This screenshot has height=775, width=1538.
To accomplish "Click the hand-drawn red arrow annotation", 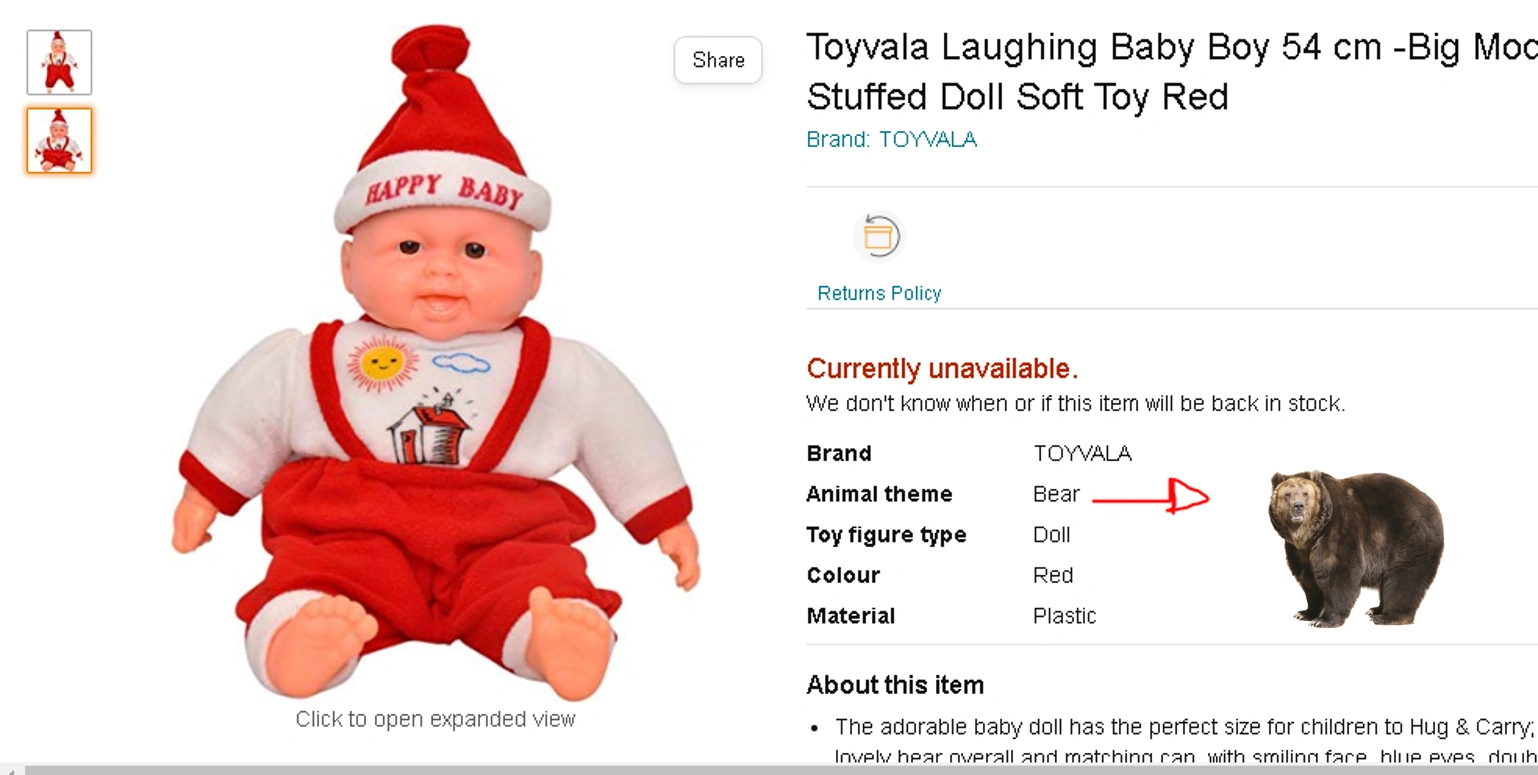I will point(1152,497).
